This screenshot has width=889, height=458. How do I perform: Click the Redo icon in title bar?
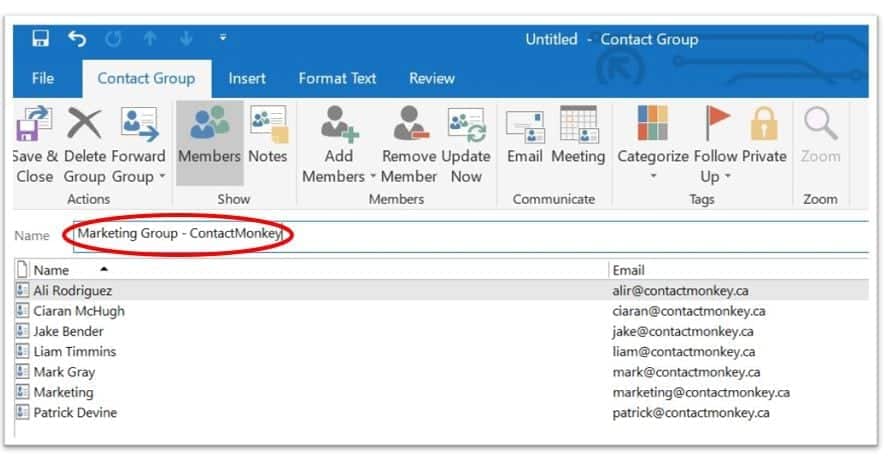113,39
